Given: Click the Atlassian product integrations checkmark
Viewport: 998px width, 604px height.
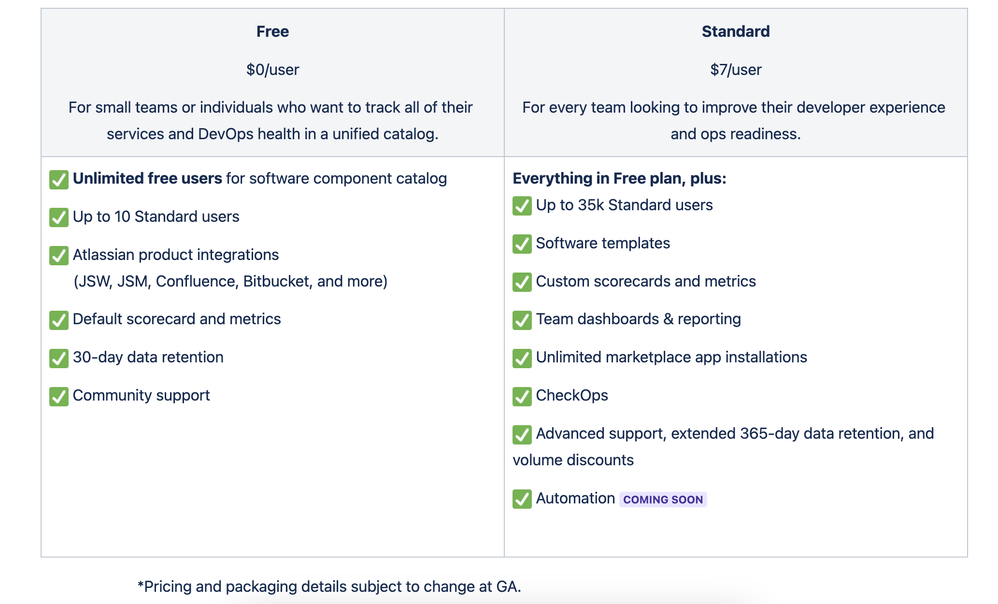Looking at the screenshot, I should coord(59,256).
